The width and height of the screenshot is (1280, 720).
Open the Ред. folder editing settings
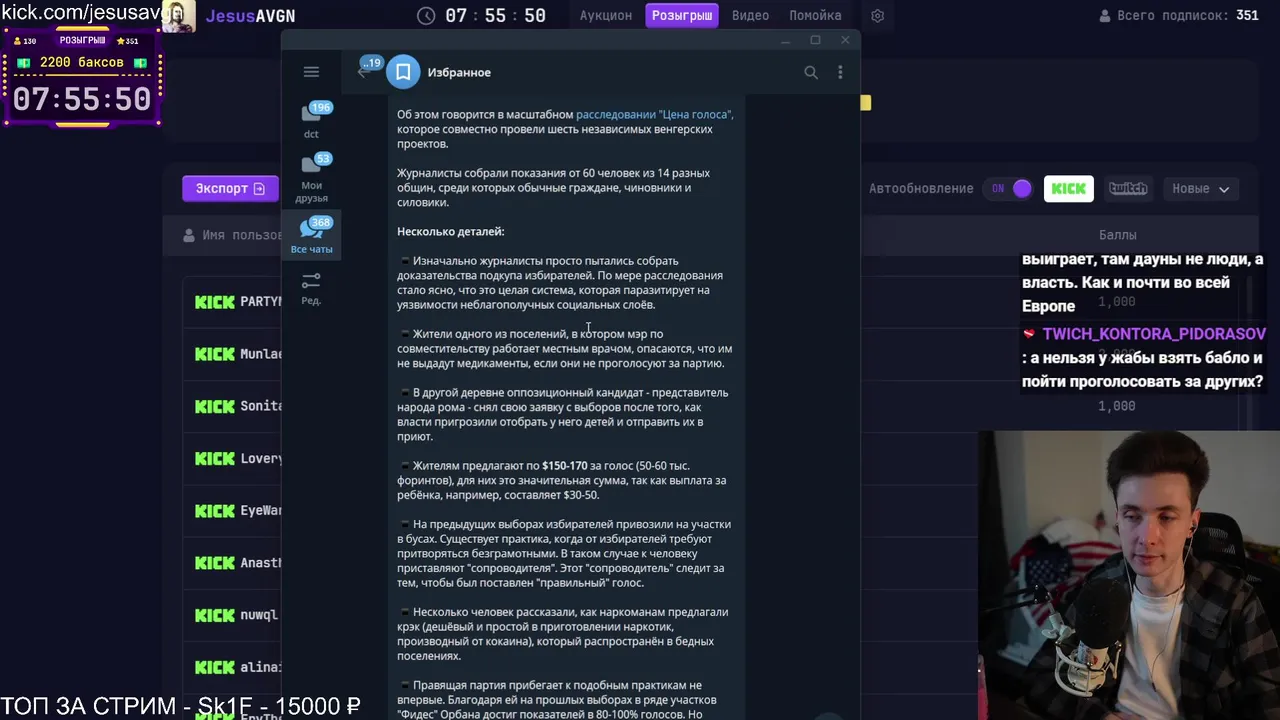(x=311, y=288)
